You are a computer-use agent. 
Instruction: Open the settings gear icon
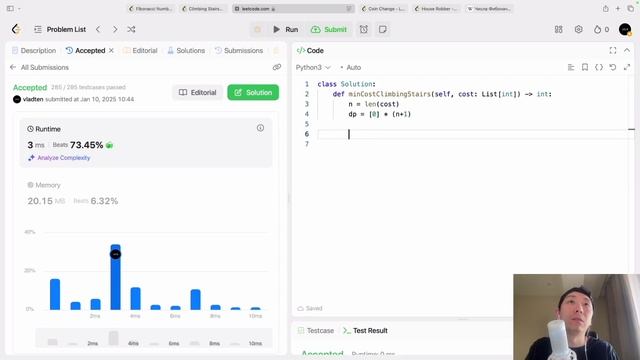click(x=578, y=29)
